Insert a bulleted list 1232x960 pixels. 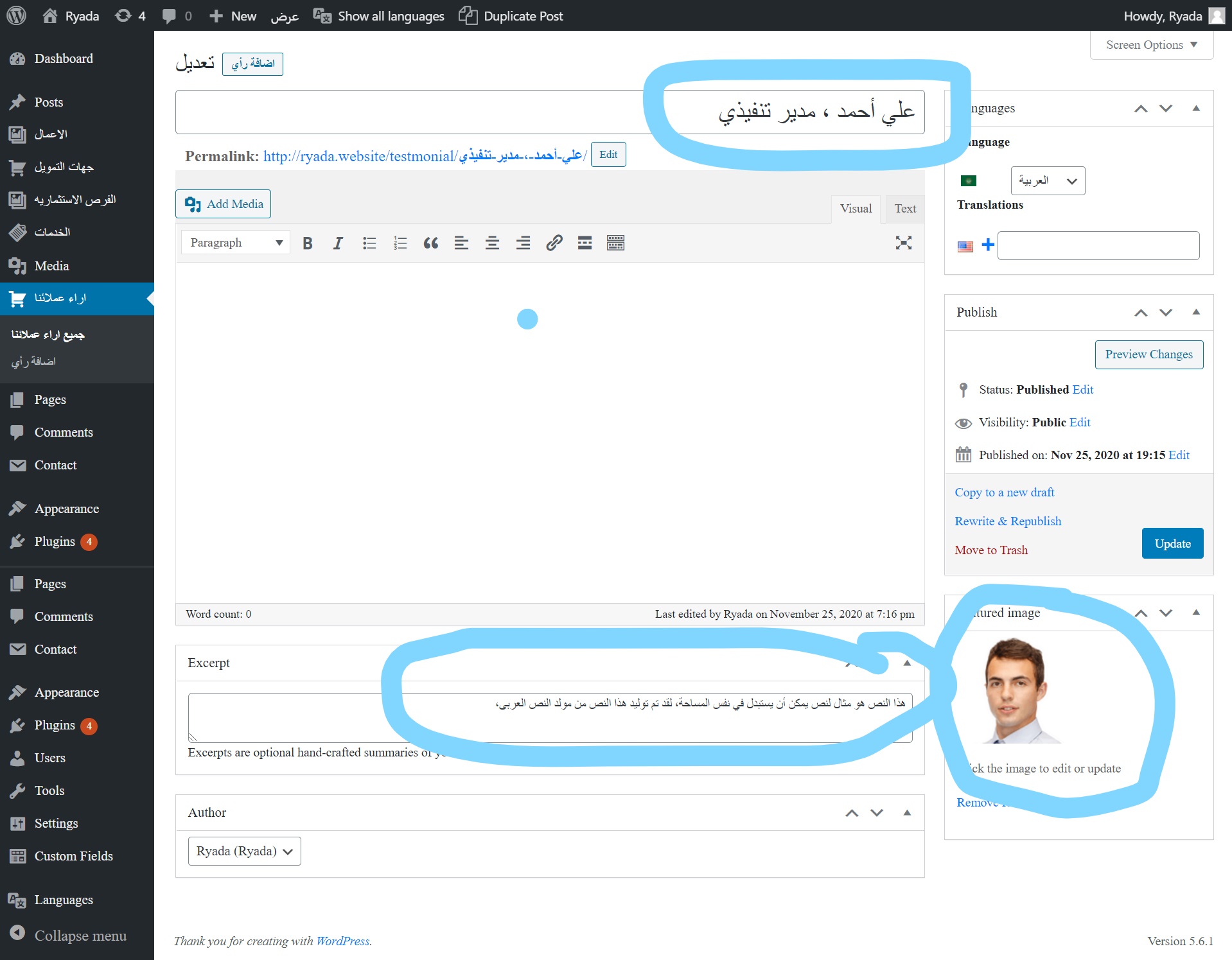pos(369,243)
